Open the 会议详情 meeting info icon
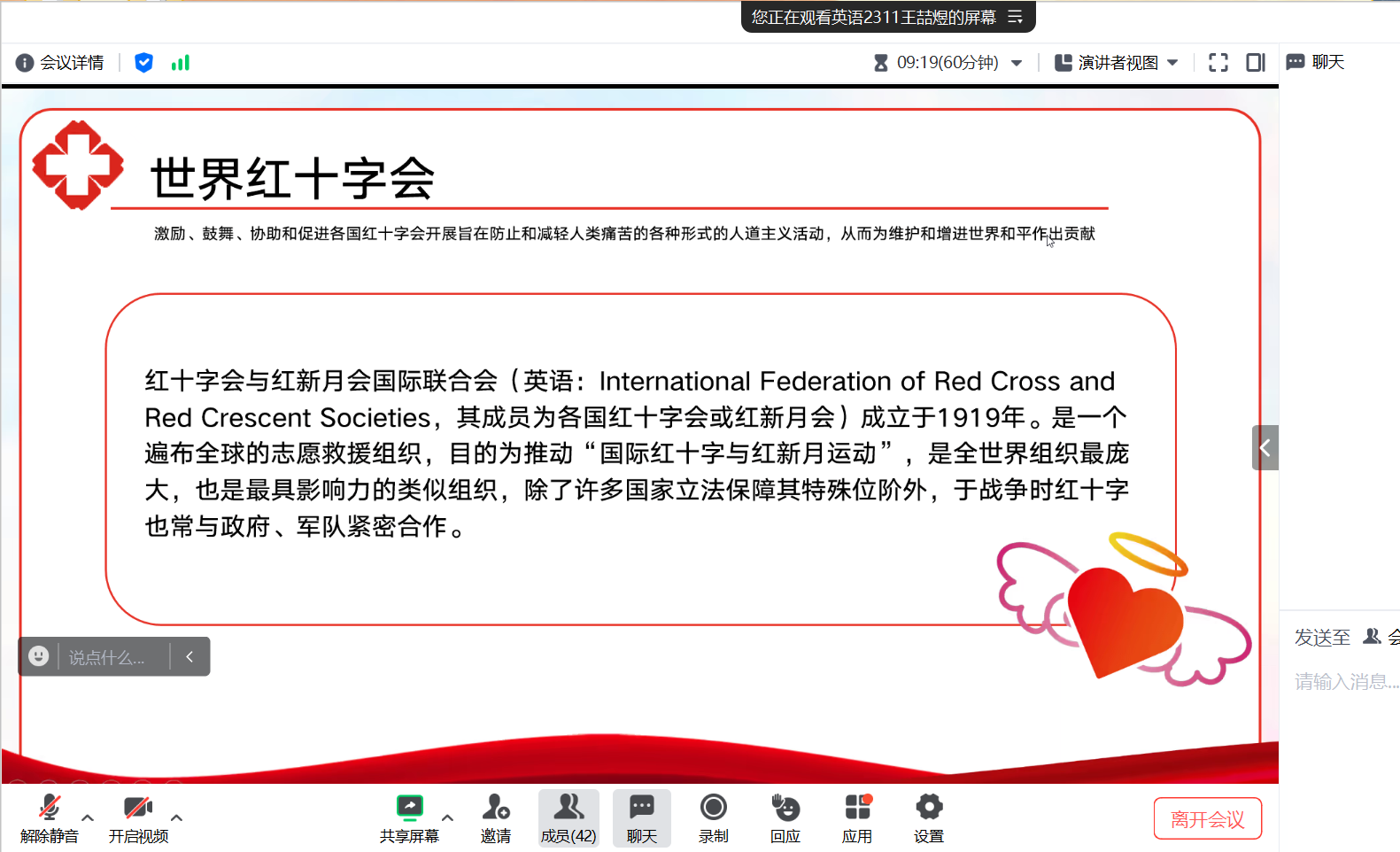Viewport: 1400px width, 852px height. tap(25, 63)
